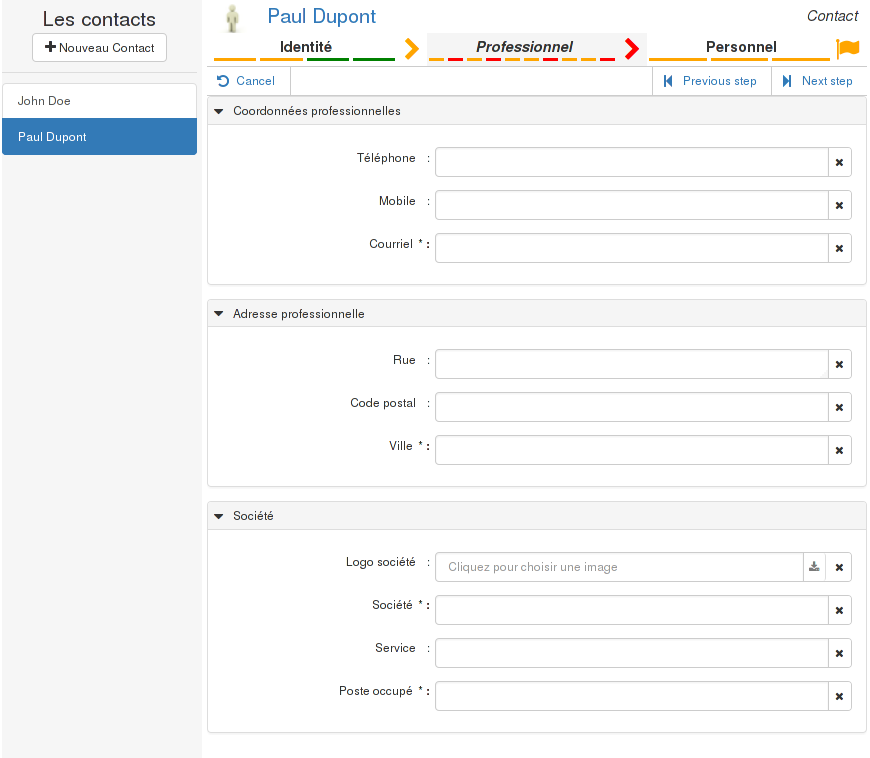870x758 pixels.
Task: Collapse the Coordonnées professionnelles section
Action: point(220,111)
